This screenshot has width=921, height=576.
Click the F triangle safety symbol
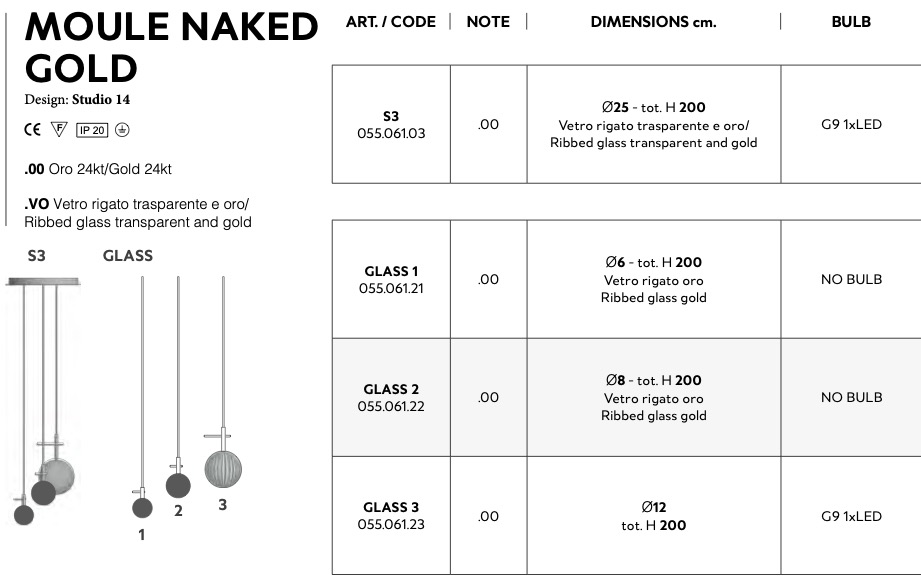coord(59,130)
